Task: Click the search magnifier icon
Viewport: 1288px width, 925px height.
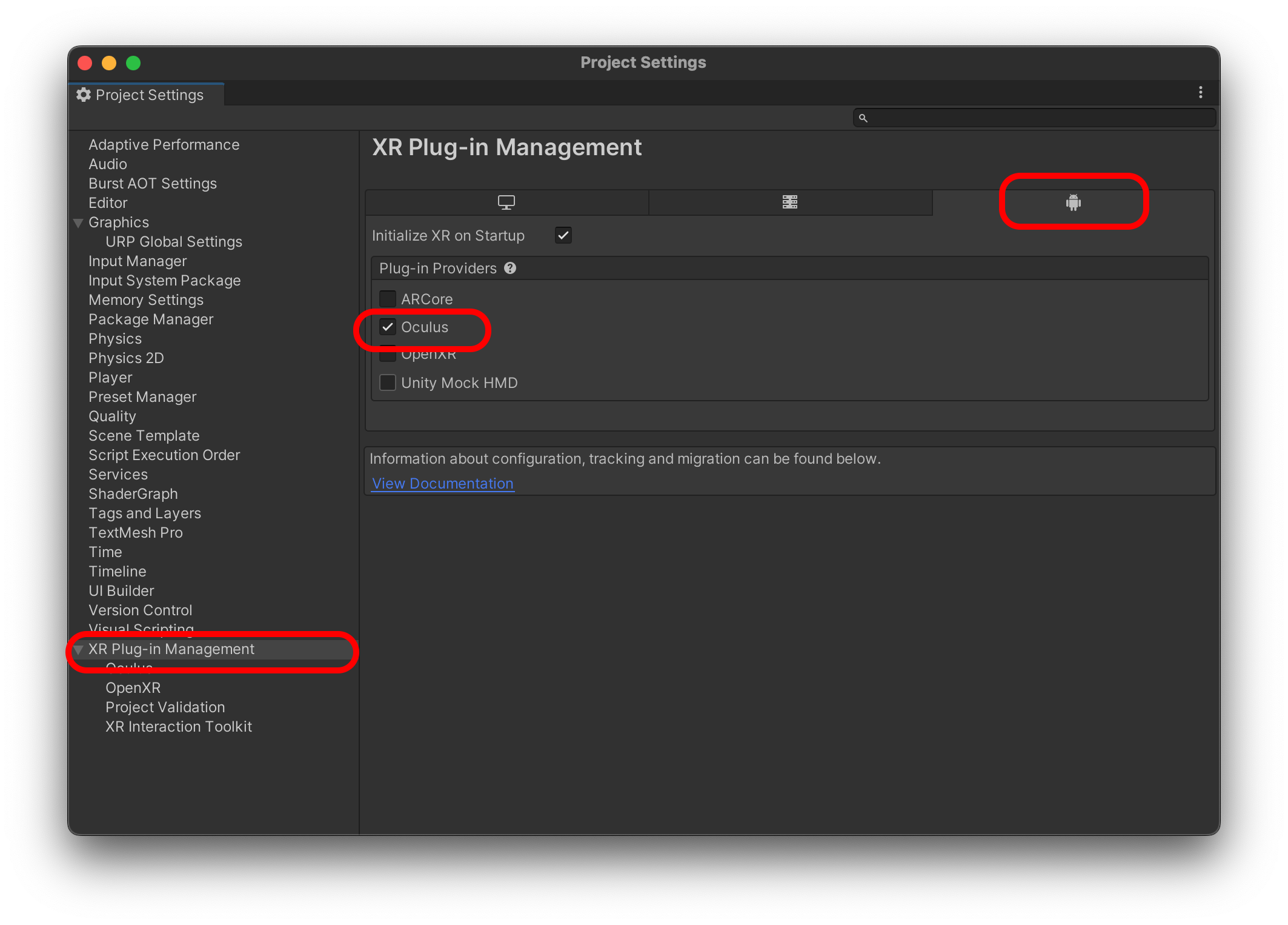Action: tap(863, 118)
